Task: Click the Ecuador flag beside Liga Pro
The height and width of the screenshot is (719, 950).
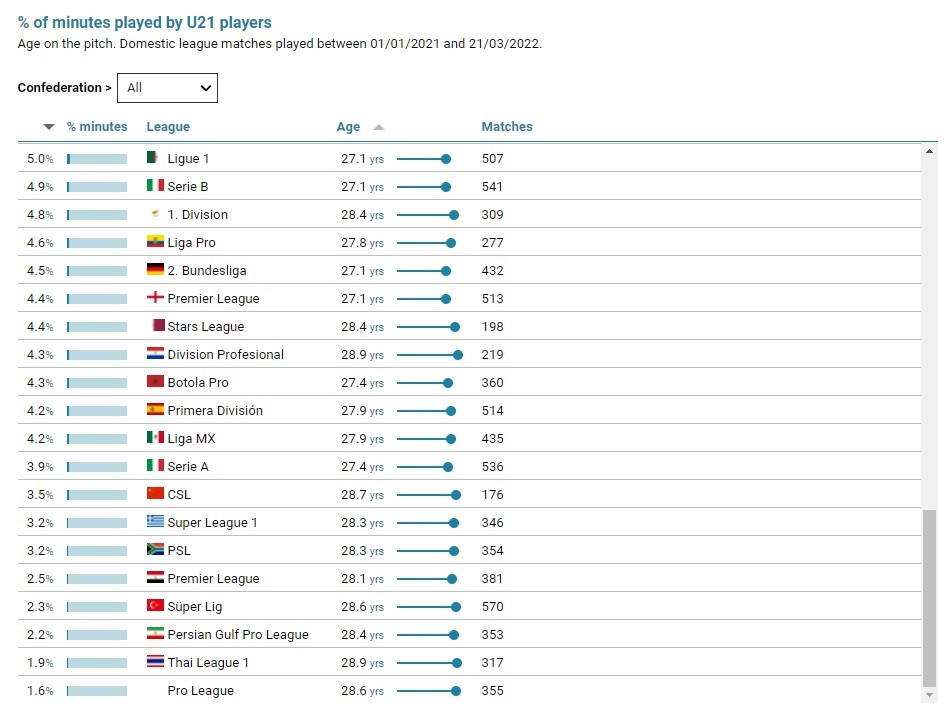Action: [x=155, y=242]
